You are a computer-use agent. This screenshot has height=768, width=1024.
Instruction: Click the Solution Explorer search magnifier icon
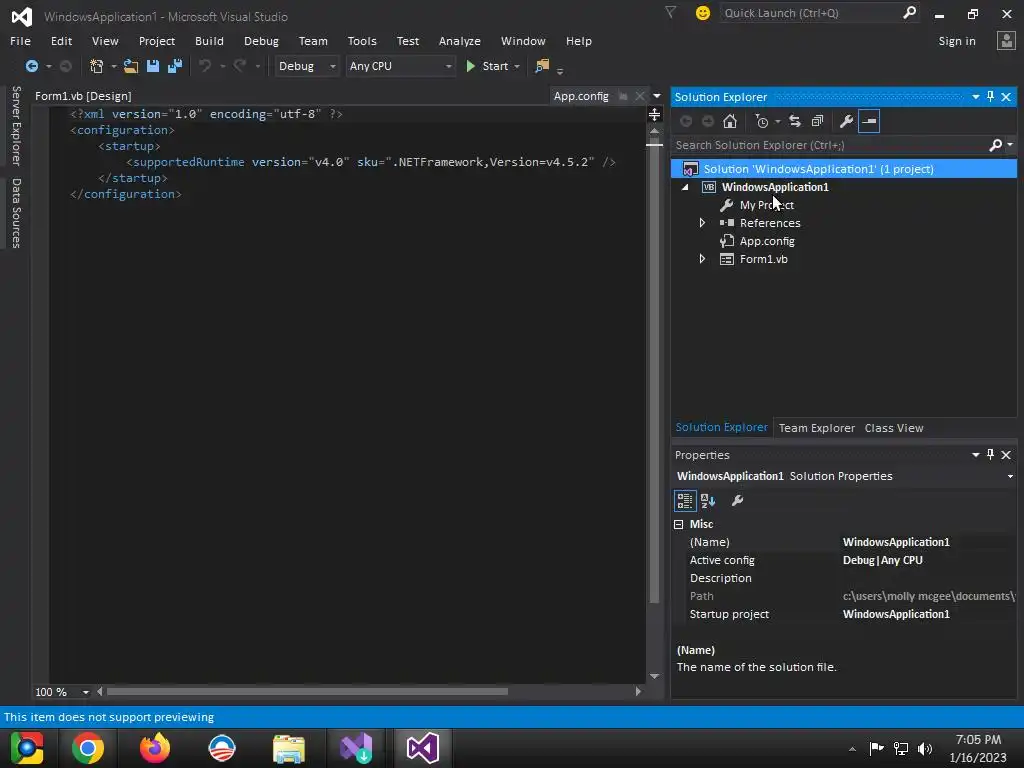click(995, 145)
